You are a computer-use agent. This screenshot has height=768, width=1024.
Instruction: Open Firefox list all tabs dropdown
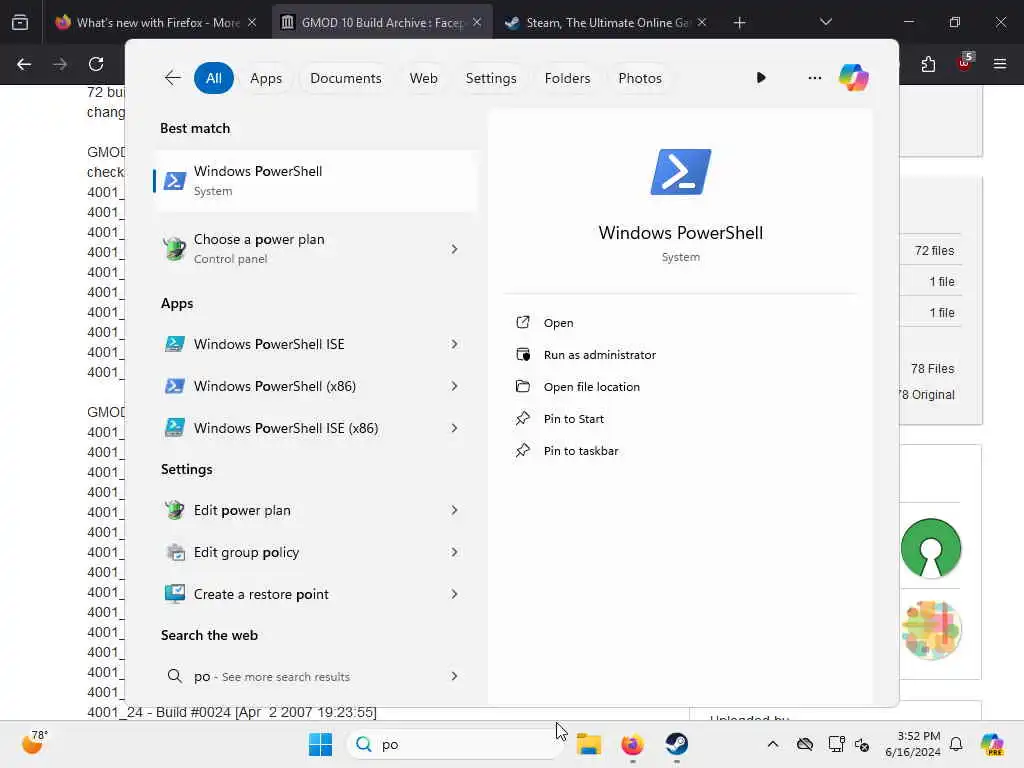[825, 22]
